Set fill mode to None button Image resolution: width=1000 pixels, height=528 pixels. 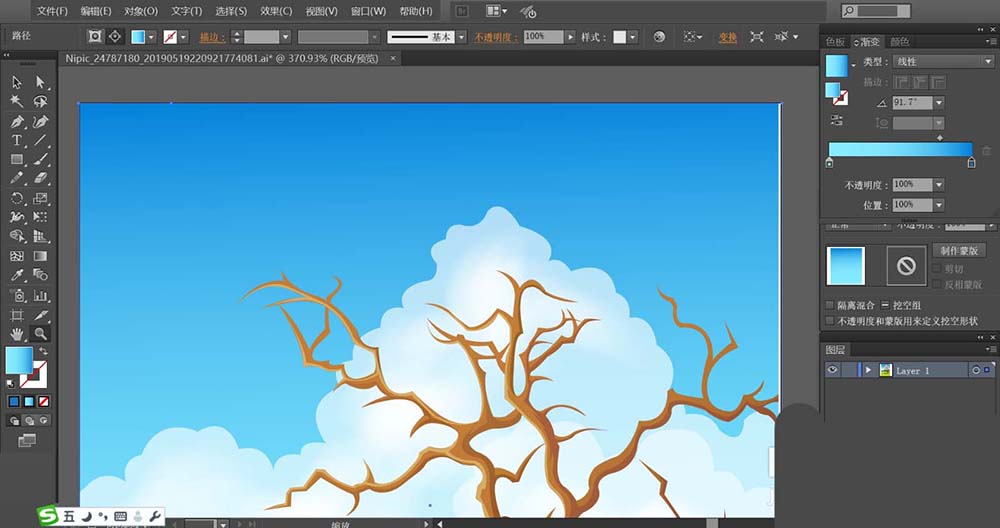[43, 401]
